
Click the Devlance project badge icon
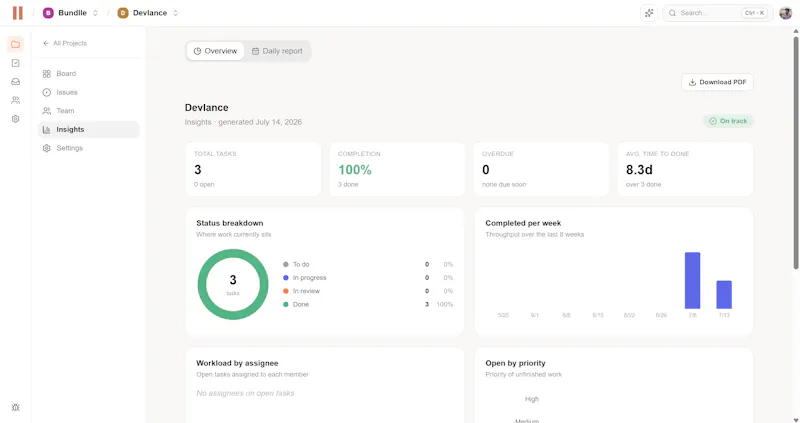coord(122,13)
